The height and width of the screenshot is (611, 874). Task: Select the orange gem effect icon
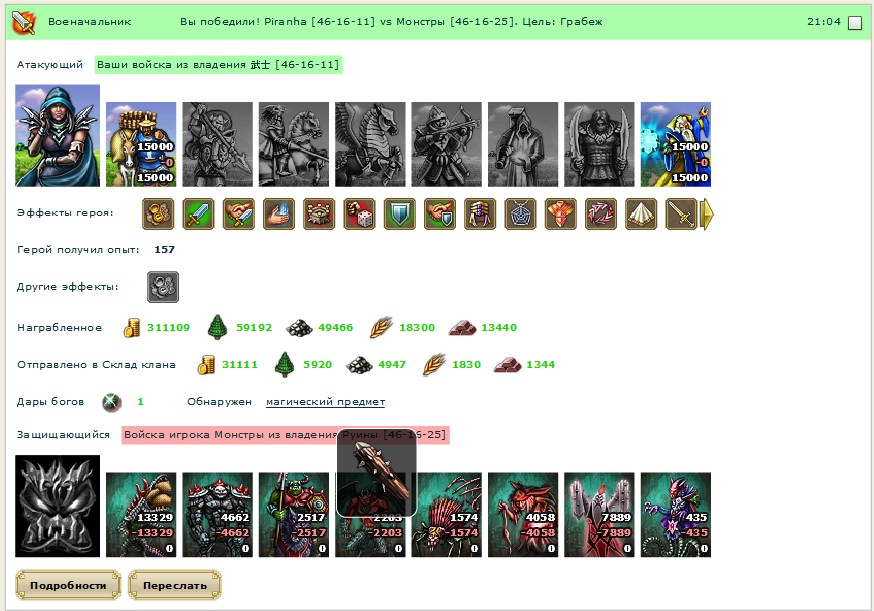tap(561, 214)
